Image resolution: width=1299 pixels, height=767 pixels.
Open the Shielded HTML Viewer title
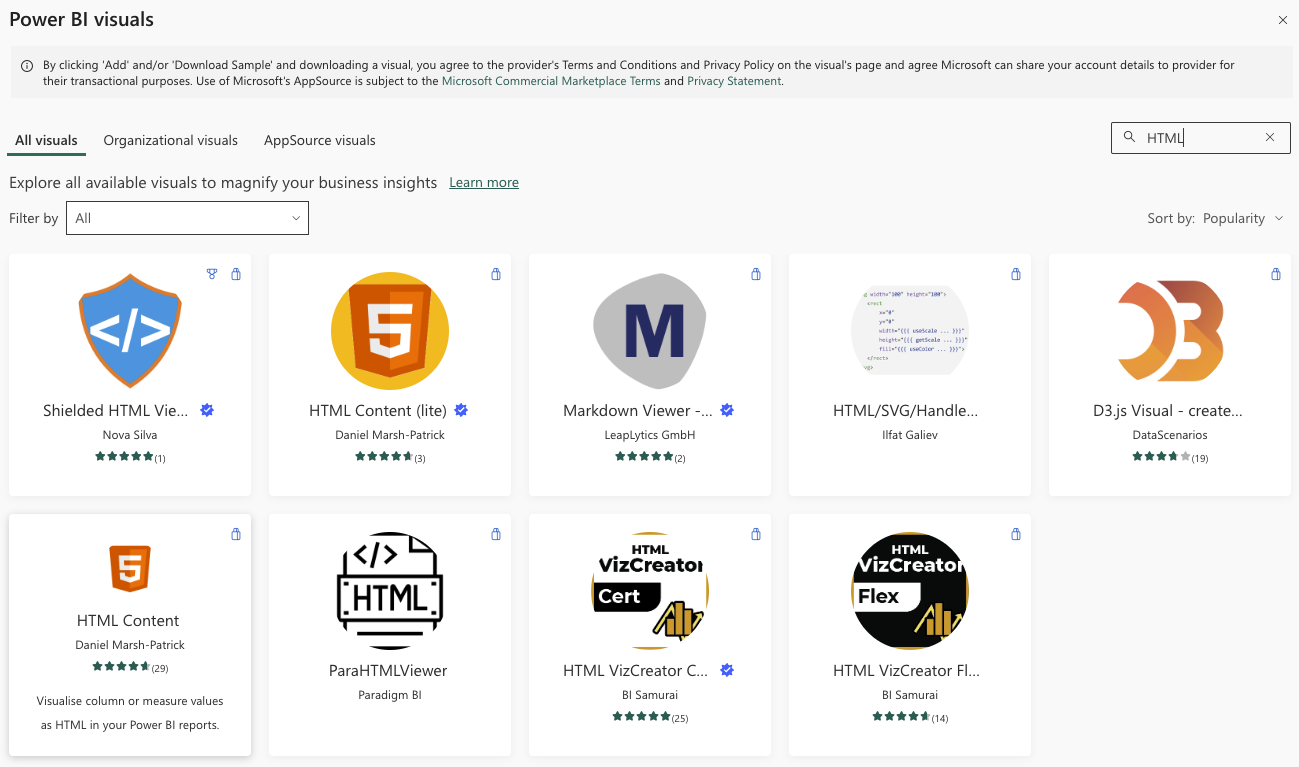click(x=116, y=410)
